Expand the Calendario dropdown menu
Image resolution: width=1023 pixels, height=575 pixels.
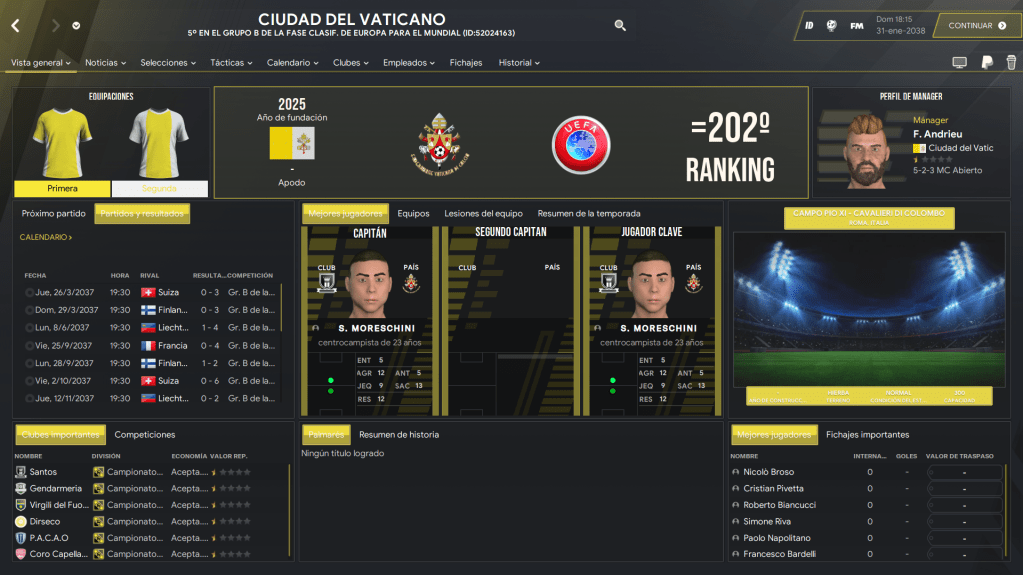point(292,63)
